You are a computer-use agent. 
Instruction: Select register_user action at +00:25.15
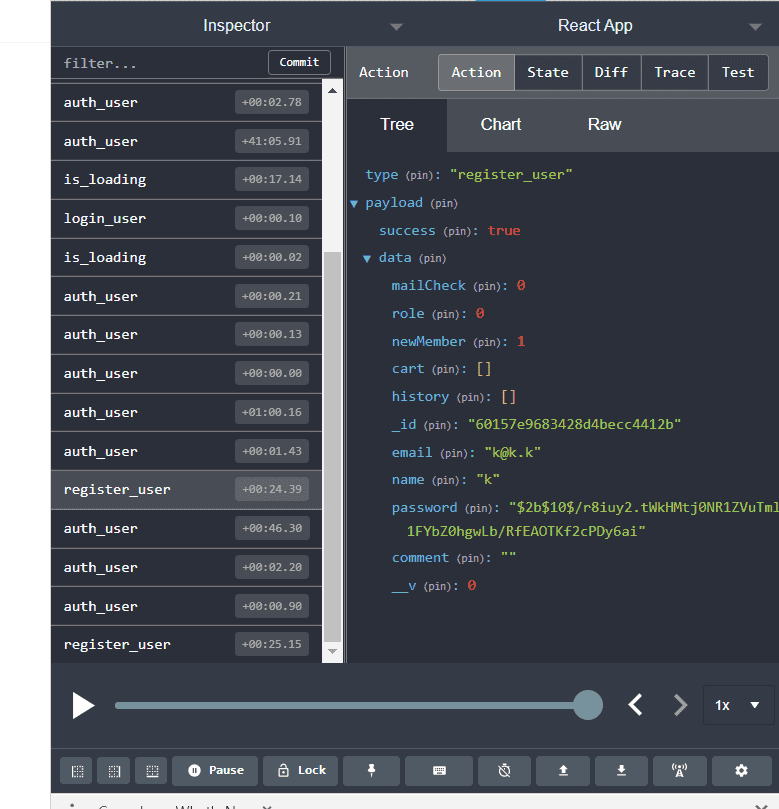tap(186, 644)
